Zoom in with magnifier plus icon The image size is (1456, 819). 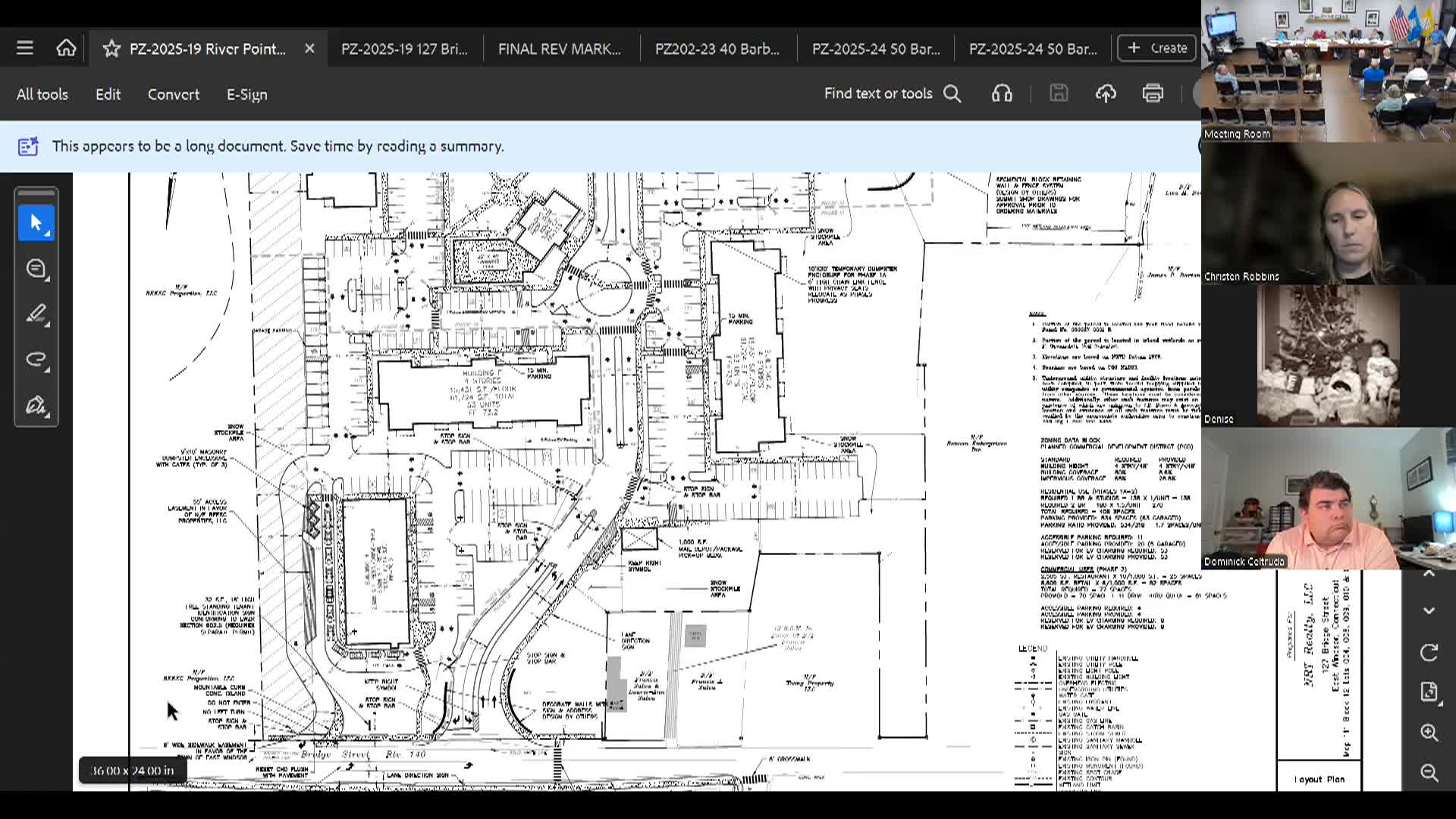tap(1429, 733)
